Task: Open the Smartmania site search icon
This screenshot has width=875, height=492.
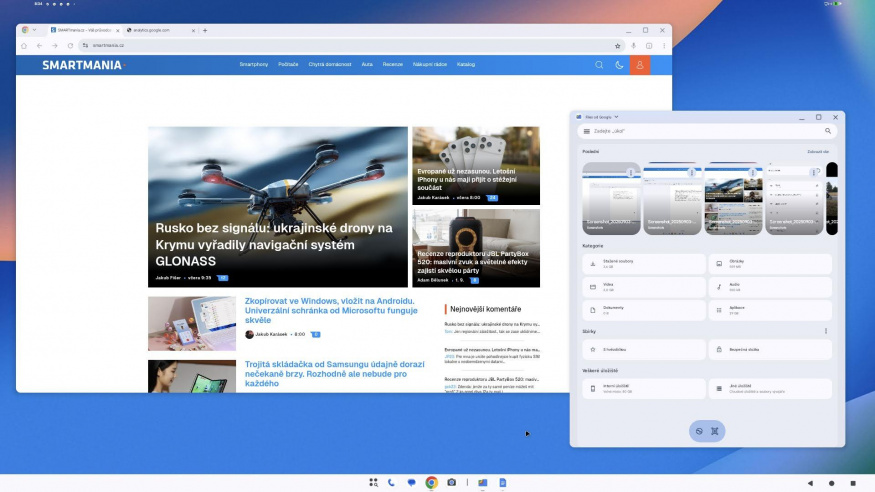Action: pos(599,65)
